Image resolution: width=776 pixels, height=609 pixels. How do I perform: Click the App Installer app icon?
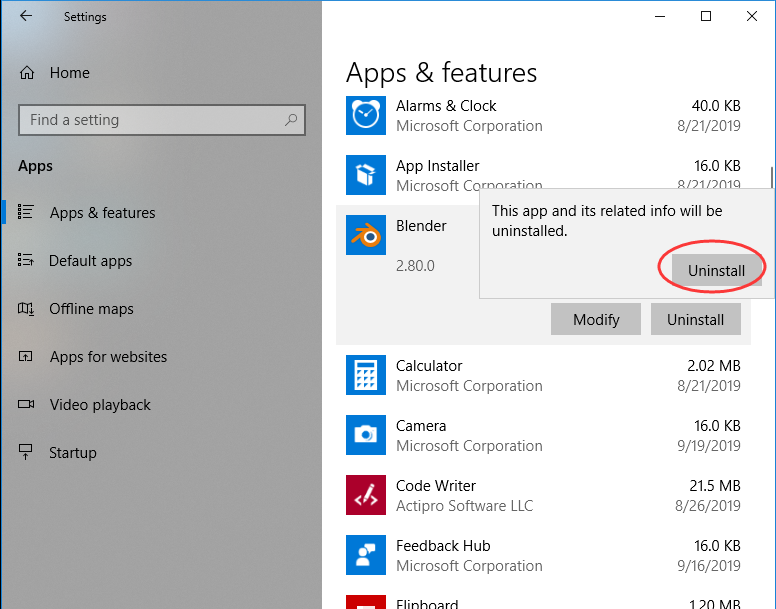tap(366, 175)
